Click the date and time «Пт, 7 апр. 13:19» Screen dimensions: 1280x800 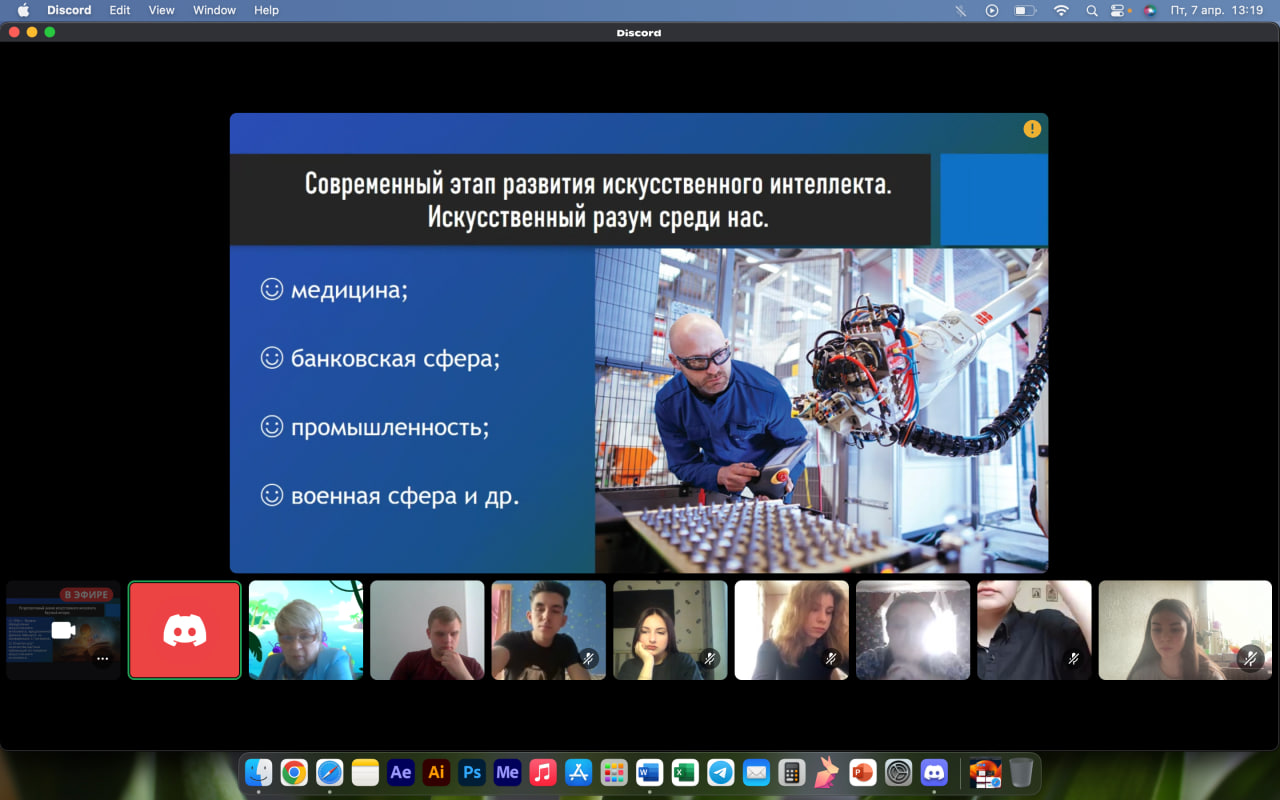coord(1217,10)
